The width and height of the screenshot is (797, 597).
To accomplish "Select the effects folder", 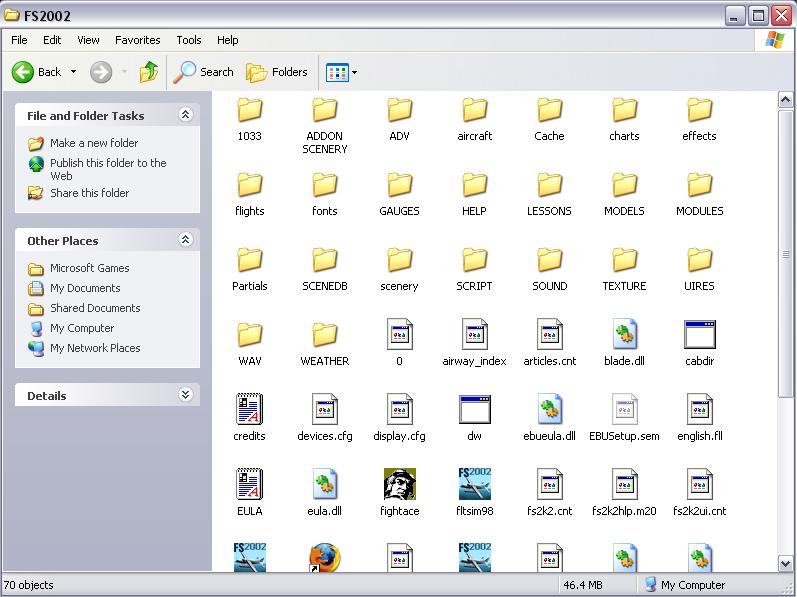I will click(x=699, y=120).
